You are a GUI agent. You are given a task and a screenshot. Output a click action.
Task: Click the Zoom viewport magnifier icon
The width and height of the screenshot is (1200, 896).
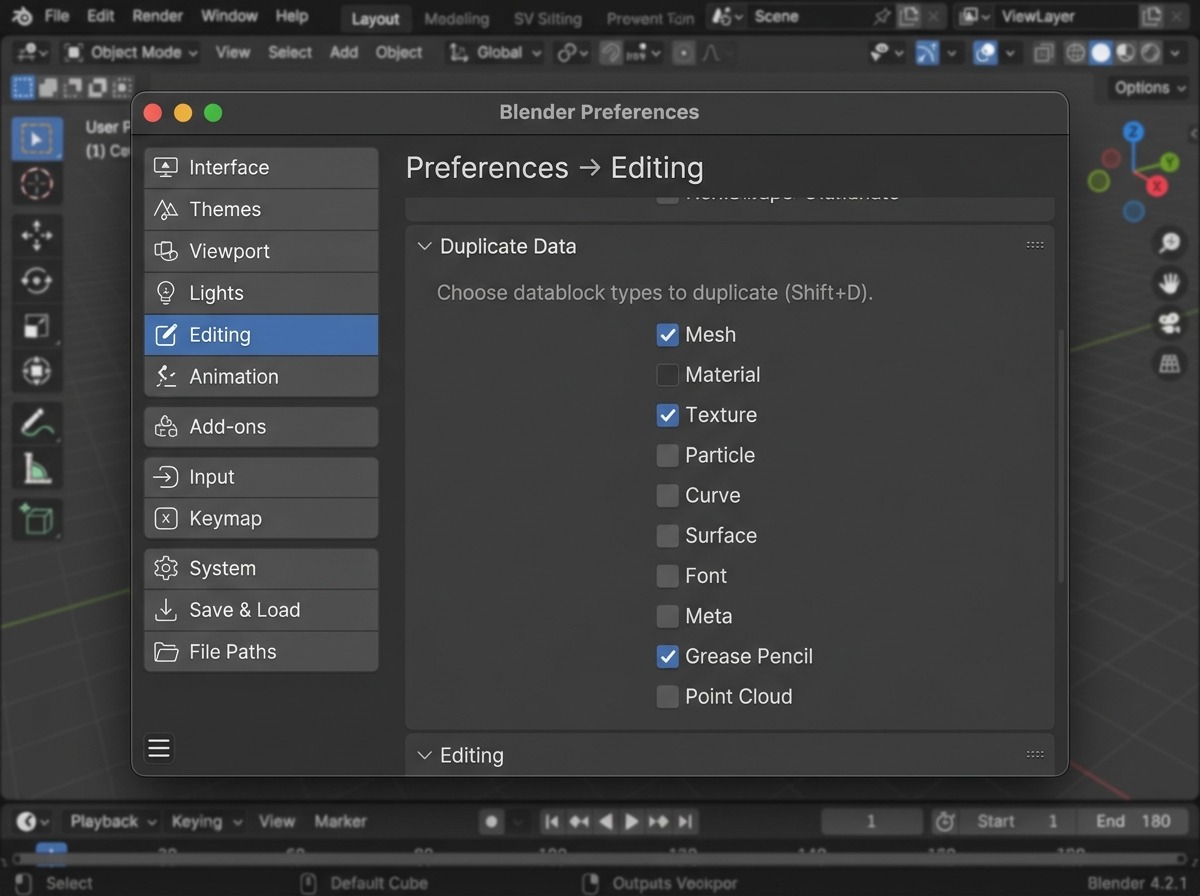coord(1168,243)
